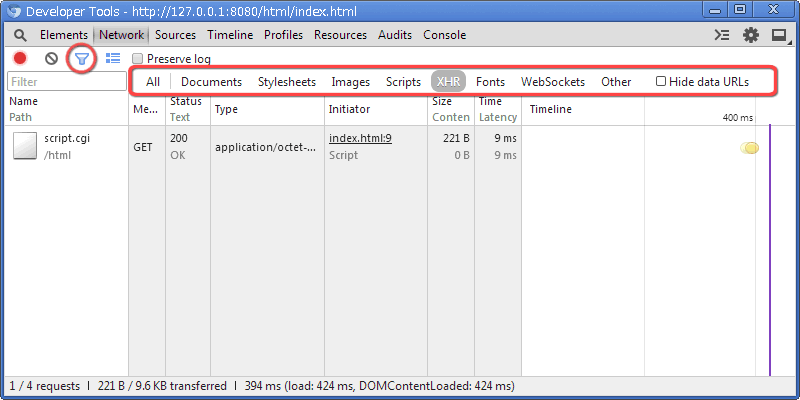
Task: Select the script.cgi request row name
Action: pyautogui.click(x=67, y=138)
